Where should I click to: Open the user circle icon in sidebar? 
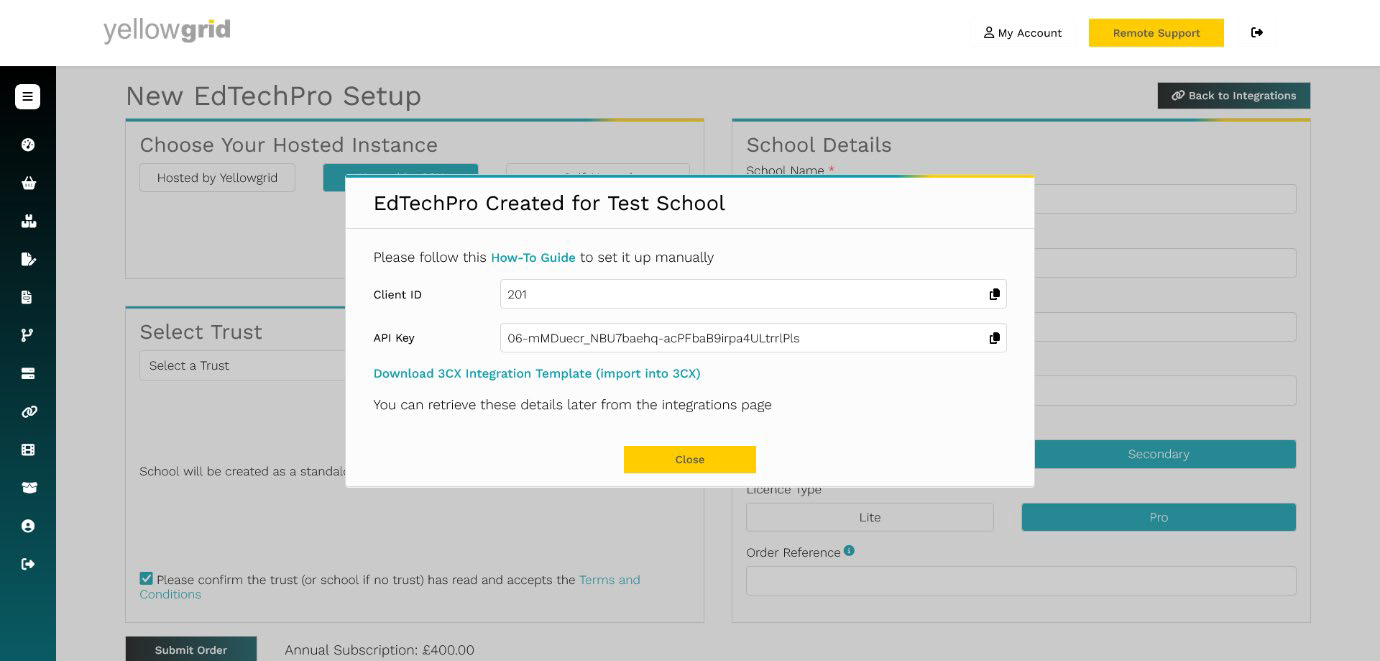(x=28, y=526)
